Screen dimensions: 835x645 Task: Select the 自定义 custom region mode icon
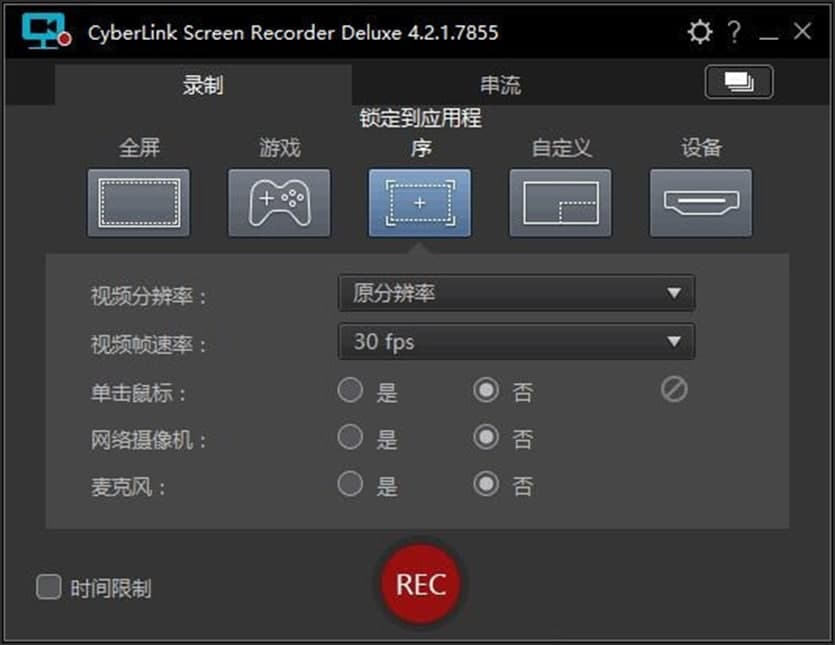click(x=560, y=202)
